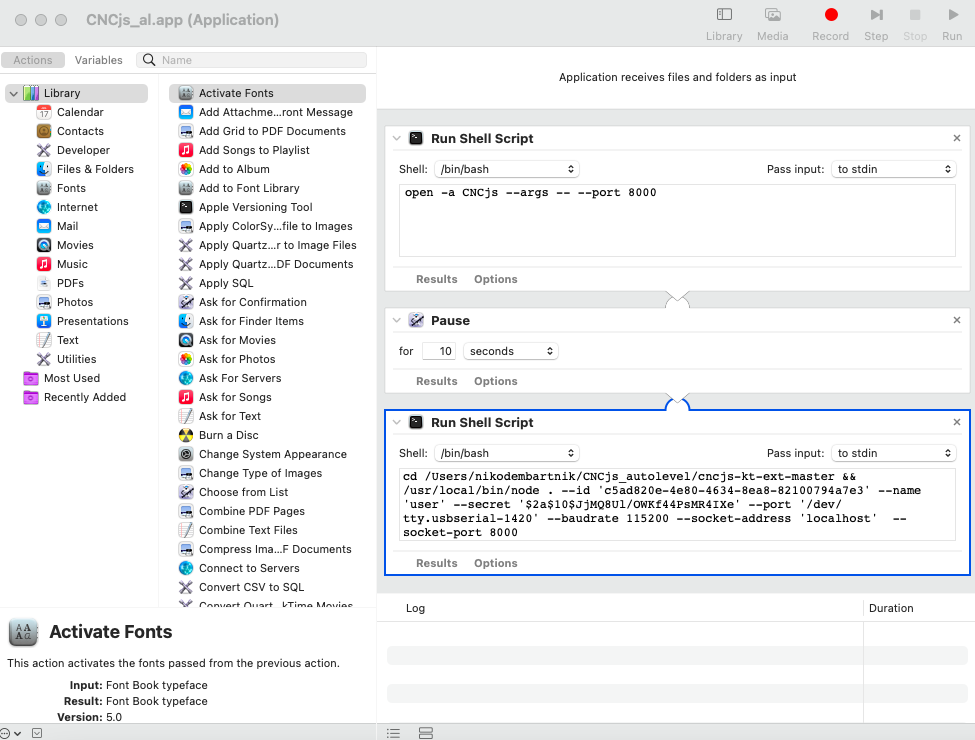This screenshot has height=740, width=975.
Task: Select the PDFs category icon
Action: click(44, 284)
